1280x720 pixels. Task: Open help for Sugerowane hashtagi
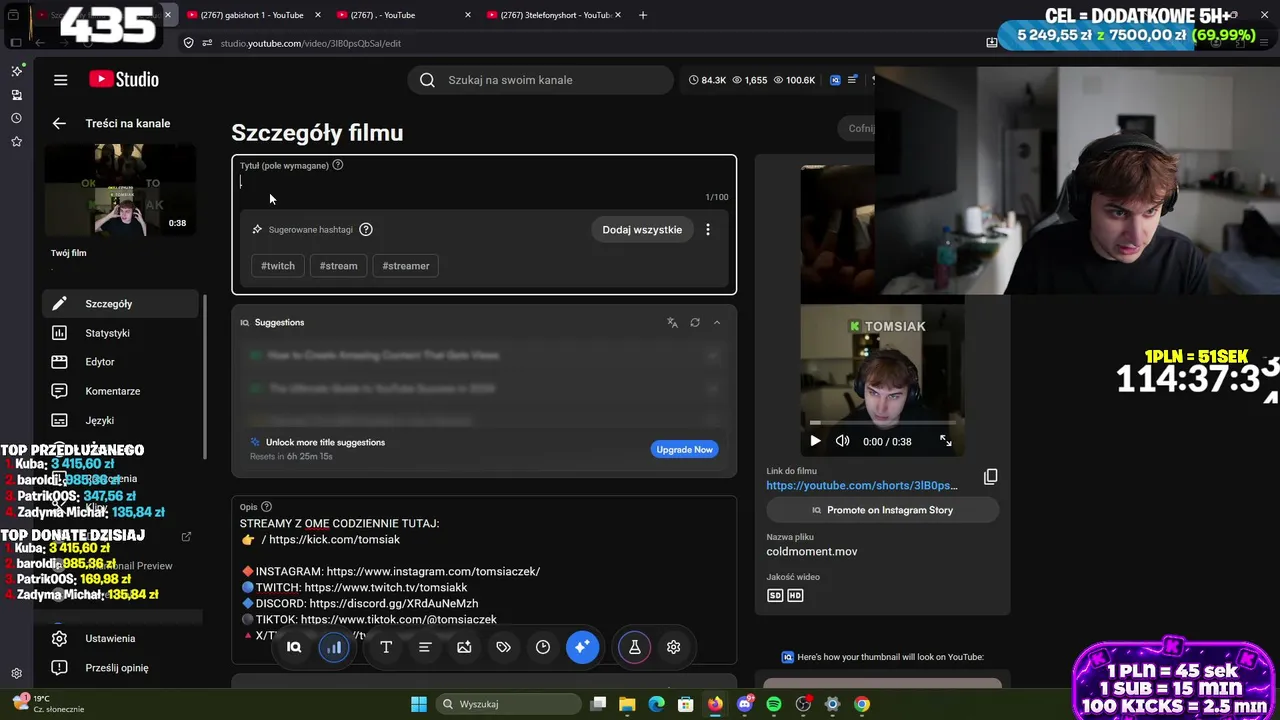(x=366, y=230)
